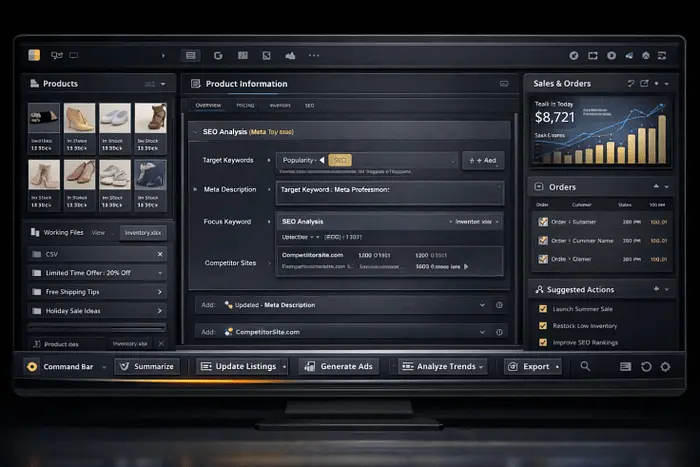
Task: Toggle the Restock Low Inventory checkbox
Action: (543, 326)
